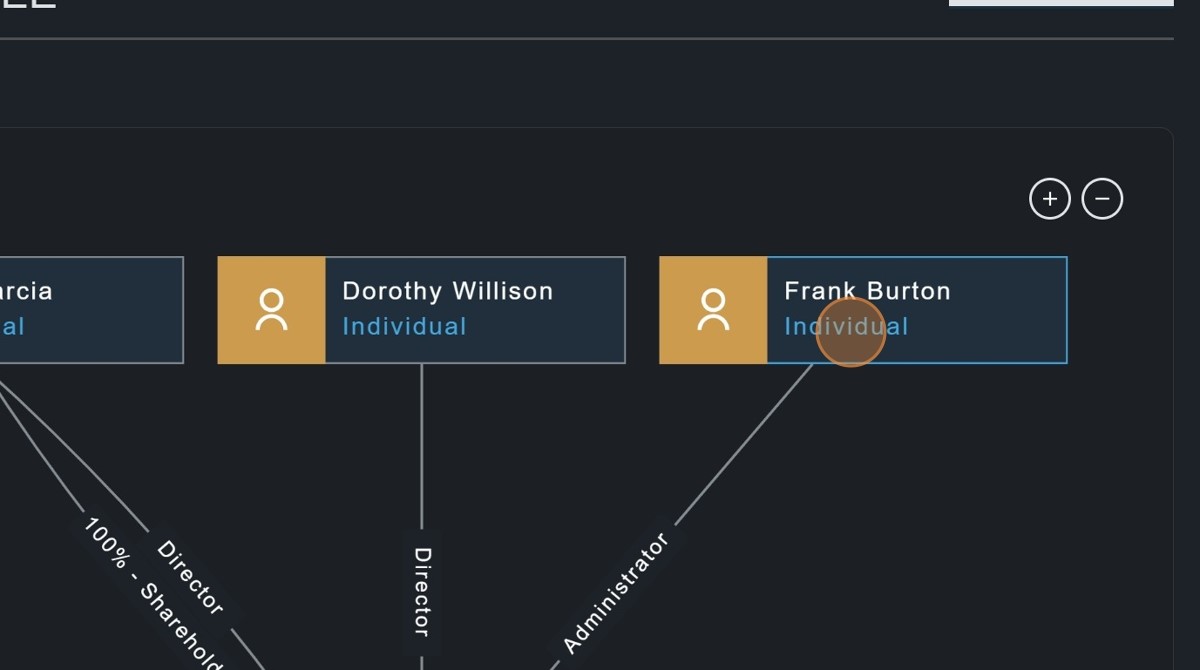Viewport: 1200px width, 670px height.
Task: Click the cut-off Individual text under Garcia
Action: pyautogui.click(x=12, y=326)
